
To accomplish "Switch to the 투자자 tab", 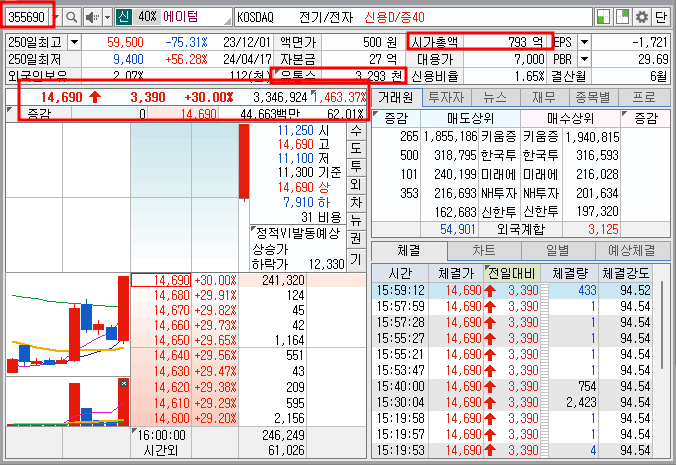I will (446, 97).
